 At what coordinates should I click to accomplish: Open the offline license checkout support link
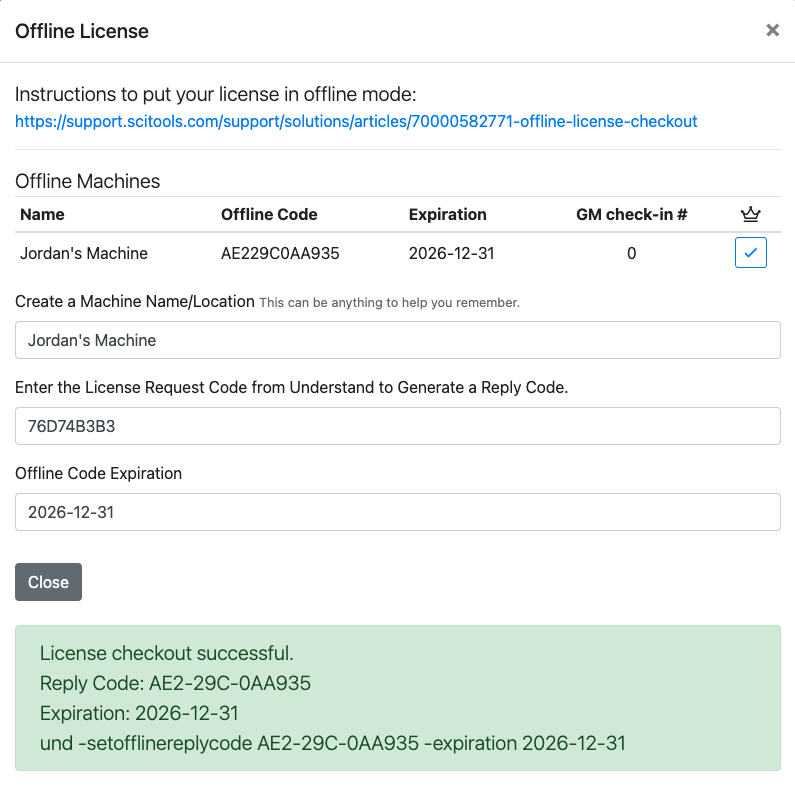pos(356,122)
